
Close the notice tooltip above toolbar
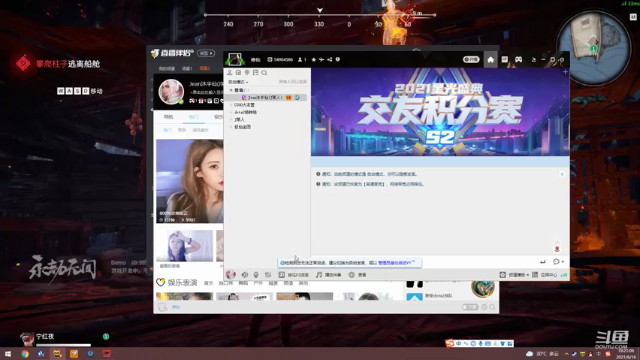point(413,261)
